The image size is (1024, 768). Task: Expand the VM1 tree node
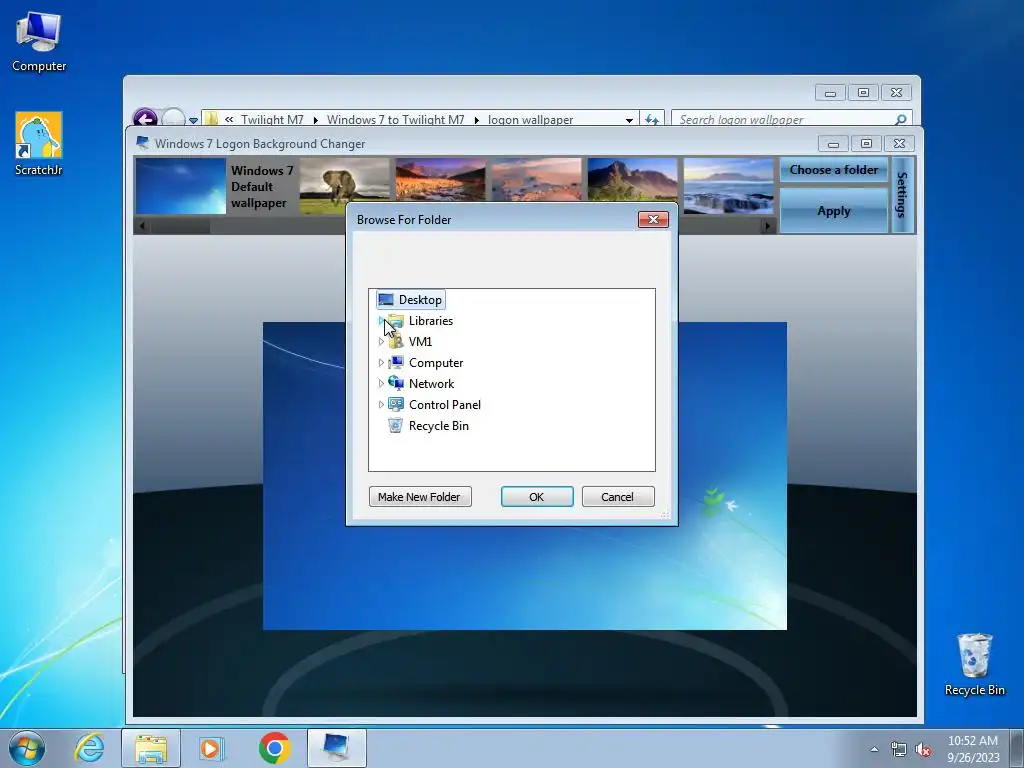[x=381, y=342]
